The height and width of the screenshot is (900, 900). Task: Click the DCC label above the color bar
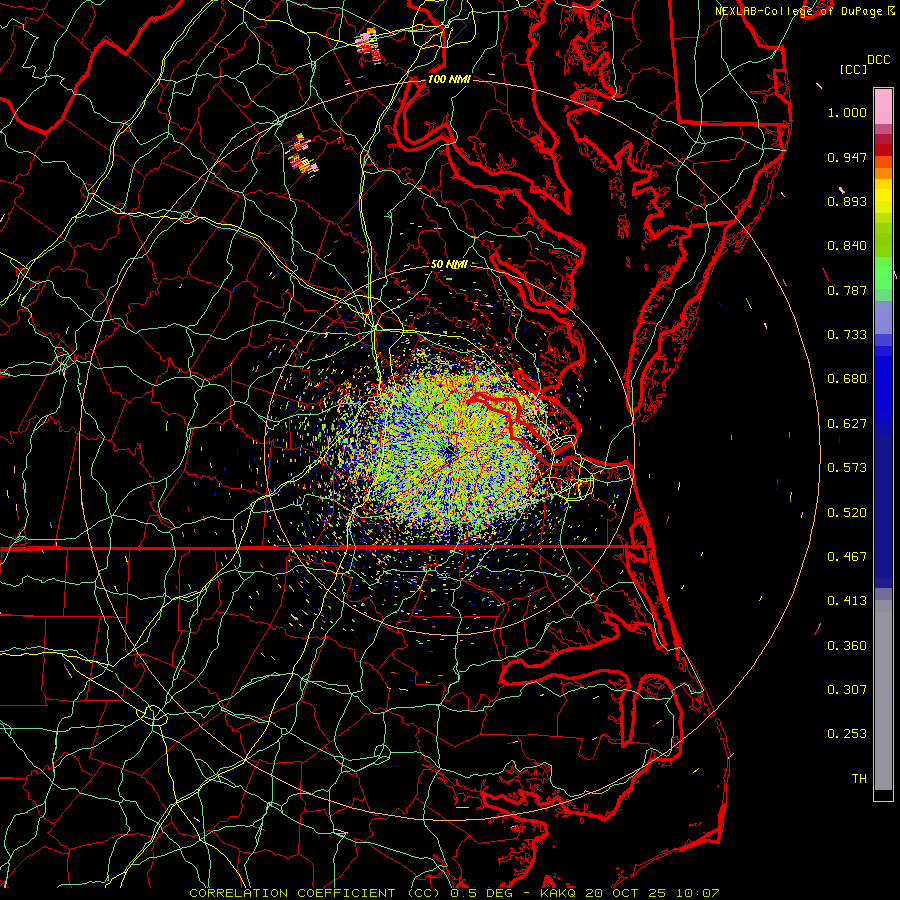point(878,60)
